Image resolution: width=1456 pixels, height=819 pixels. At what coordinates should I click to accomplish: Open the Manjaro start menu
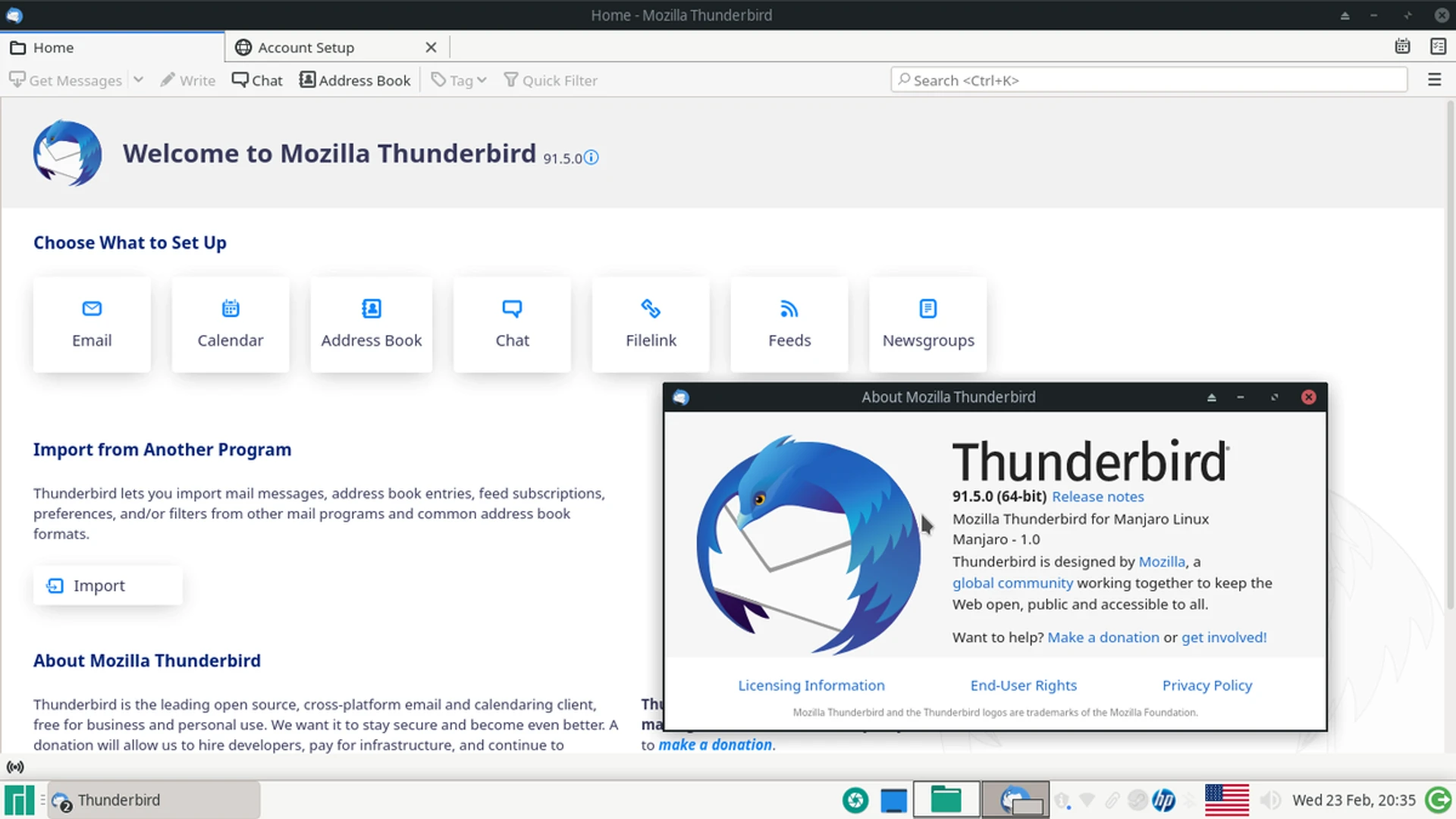pyautogui.click(x=20, y=800)
